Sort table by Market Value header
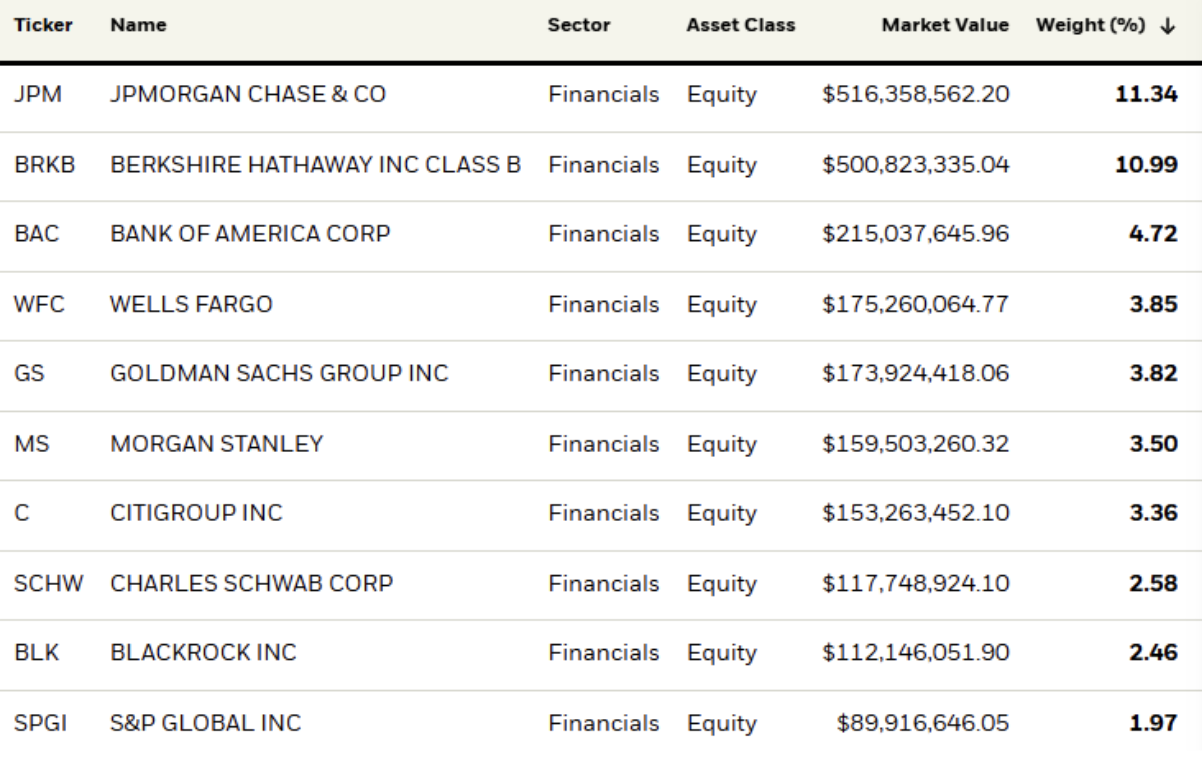The width and height of the screenshot is (1202, 760). pyautogui.click(x=945, y=27)
